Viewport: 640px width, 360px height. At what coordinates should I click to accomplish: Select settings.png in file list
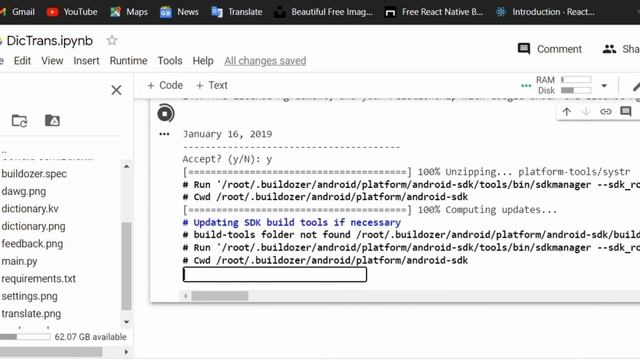(29, 296)
